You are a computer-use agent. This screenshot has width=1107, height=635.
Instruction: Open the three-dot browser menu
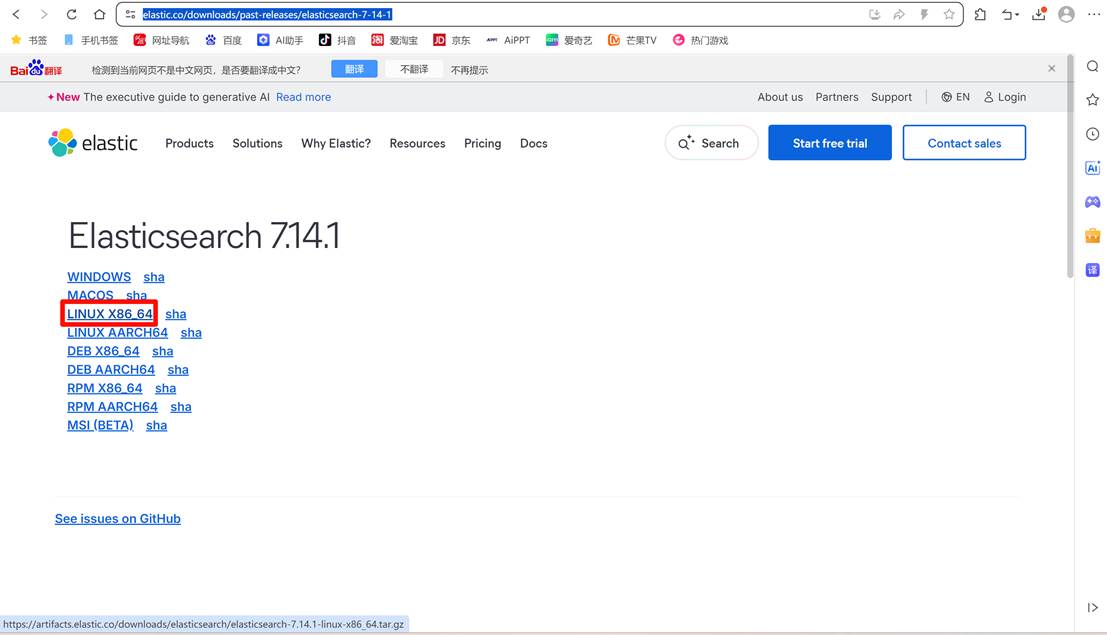[1094, 14]
